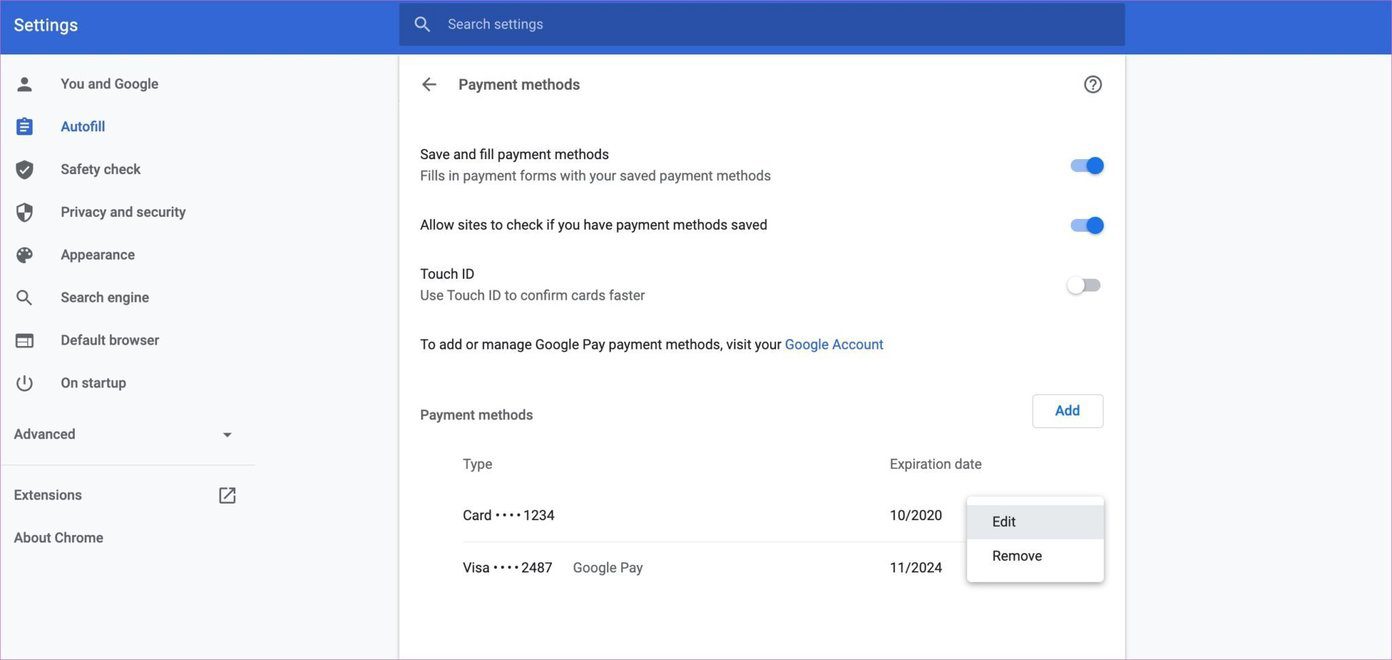Open You and Google settings

[x=109, y=84]
